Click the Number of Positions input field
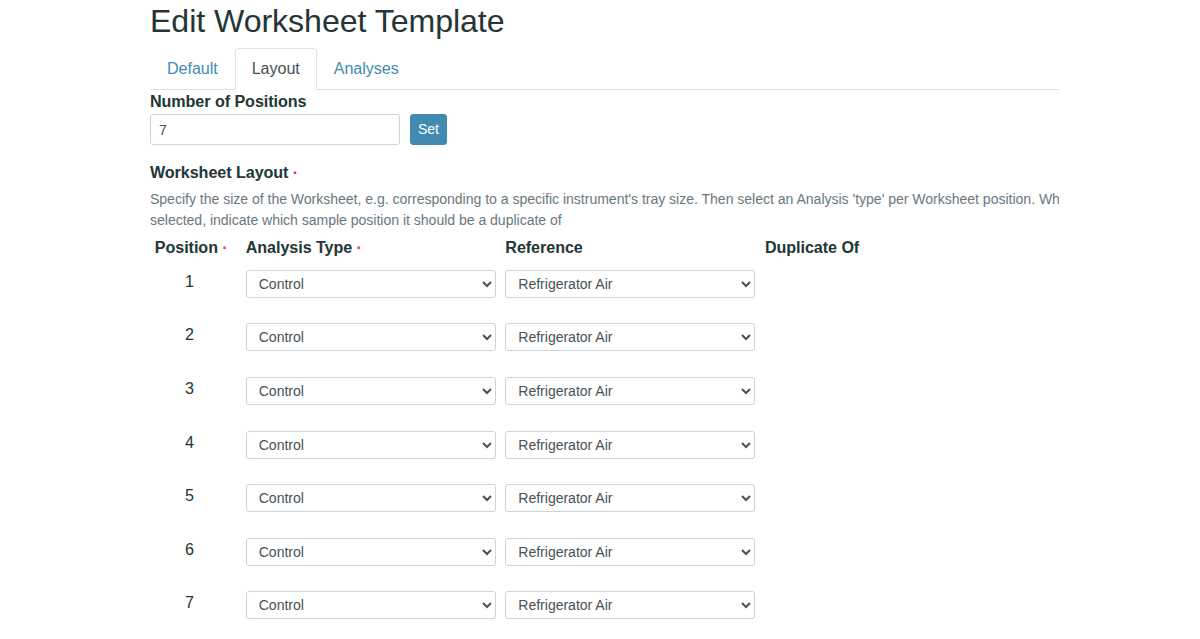This screenshot has width=1200, height=639. (x=275, y=130)
